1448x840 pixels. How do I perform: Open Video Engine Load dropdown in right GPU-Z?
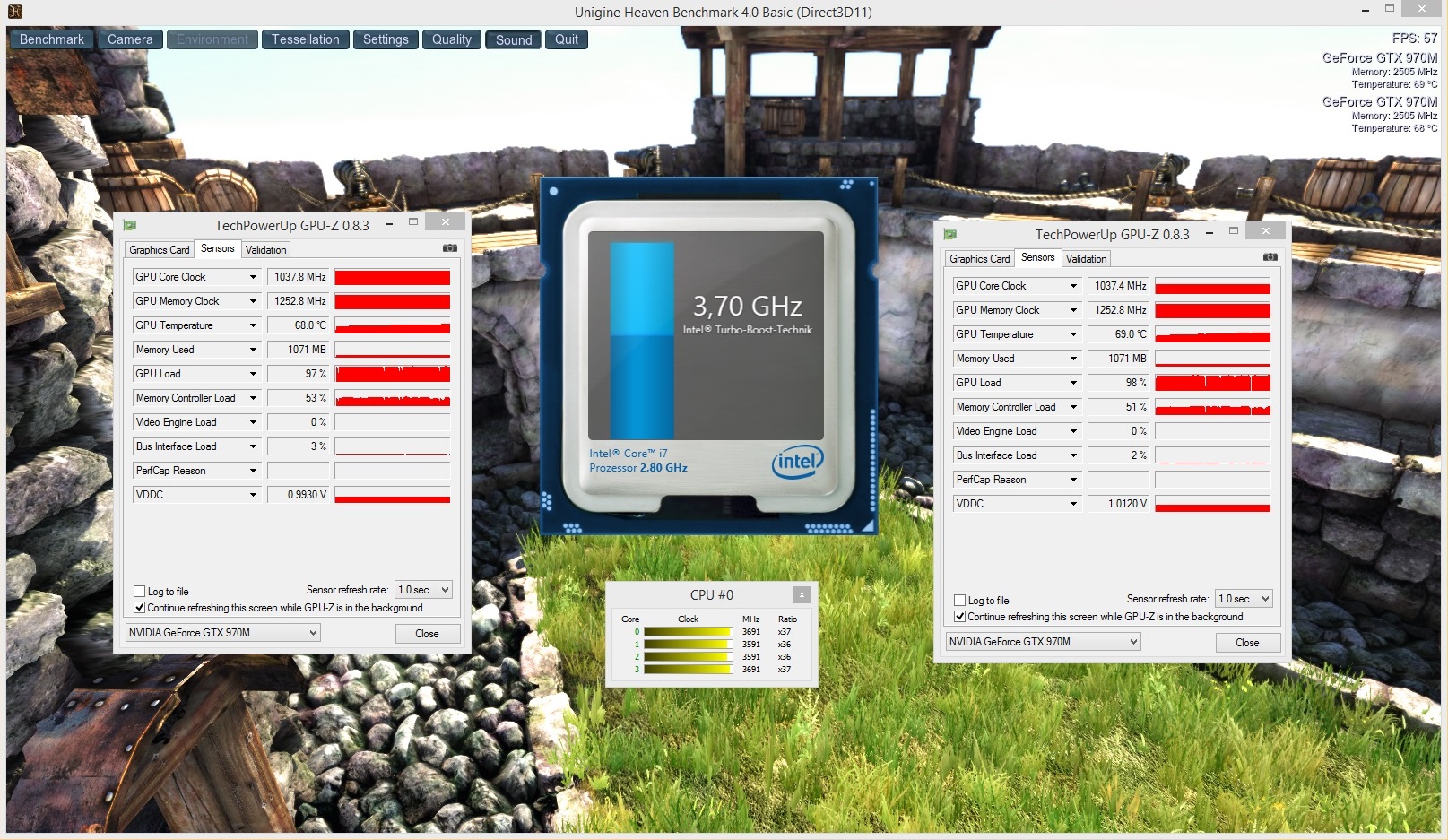tap(1073, 431)
